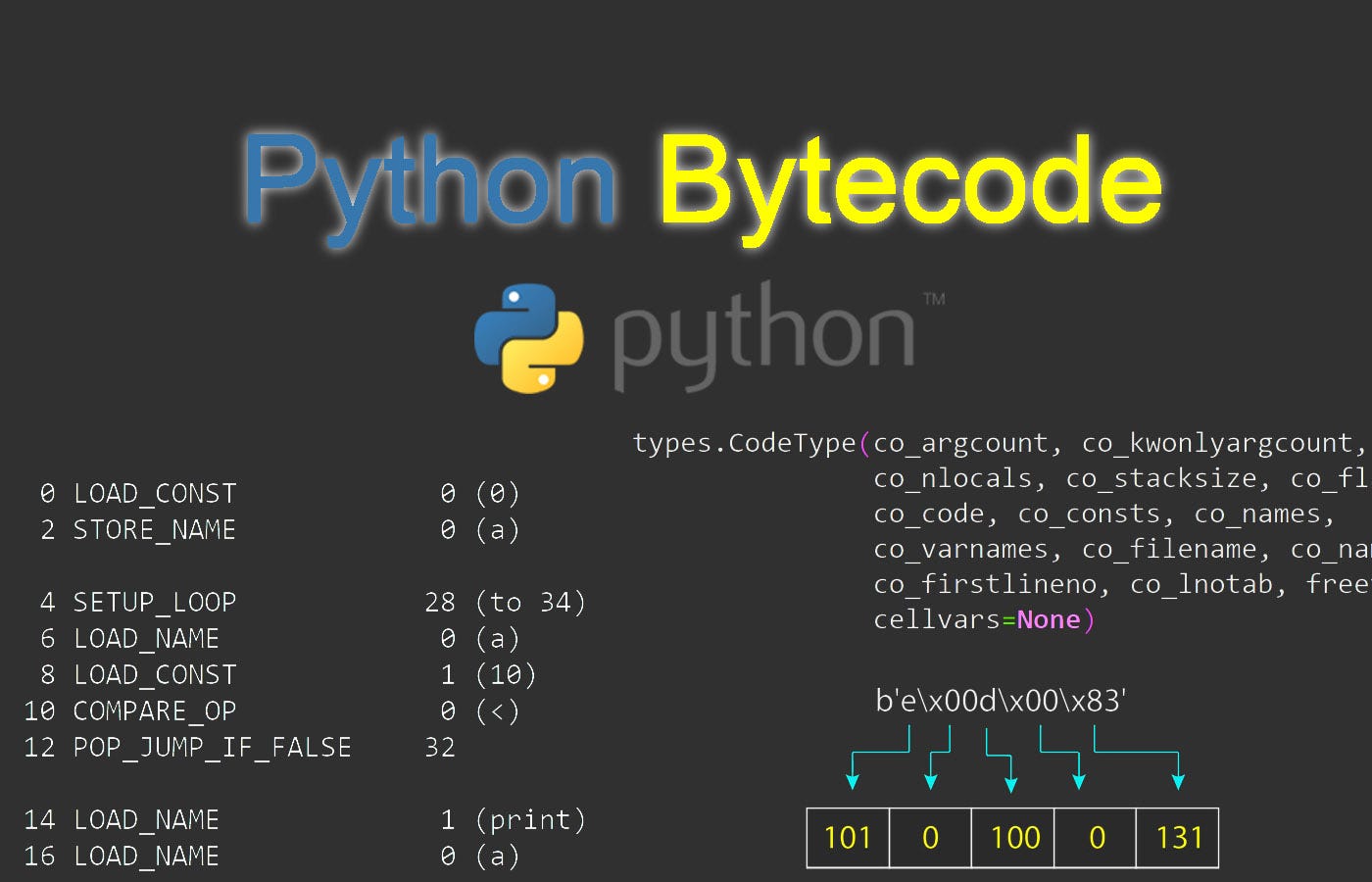Image resolution: width=1372 pixels, height=882 pixels.
Task: Click the first 0 cell in byte table
Action: (929, 838)
